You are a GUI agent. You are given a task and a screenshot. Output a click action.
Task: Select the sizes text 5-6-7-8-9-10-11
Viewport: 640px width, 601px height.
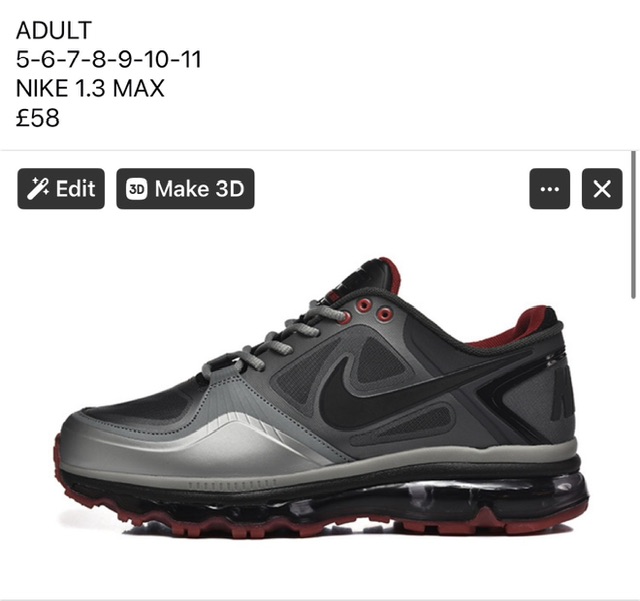pyautogui.click(x=109, y=59)
